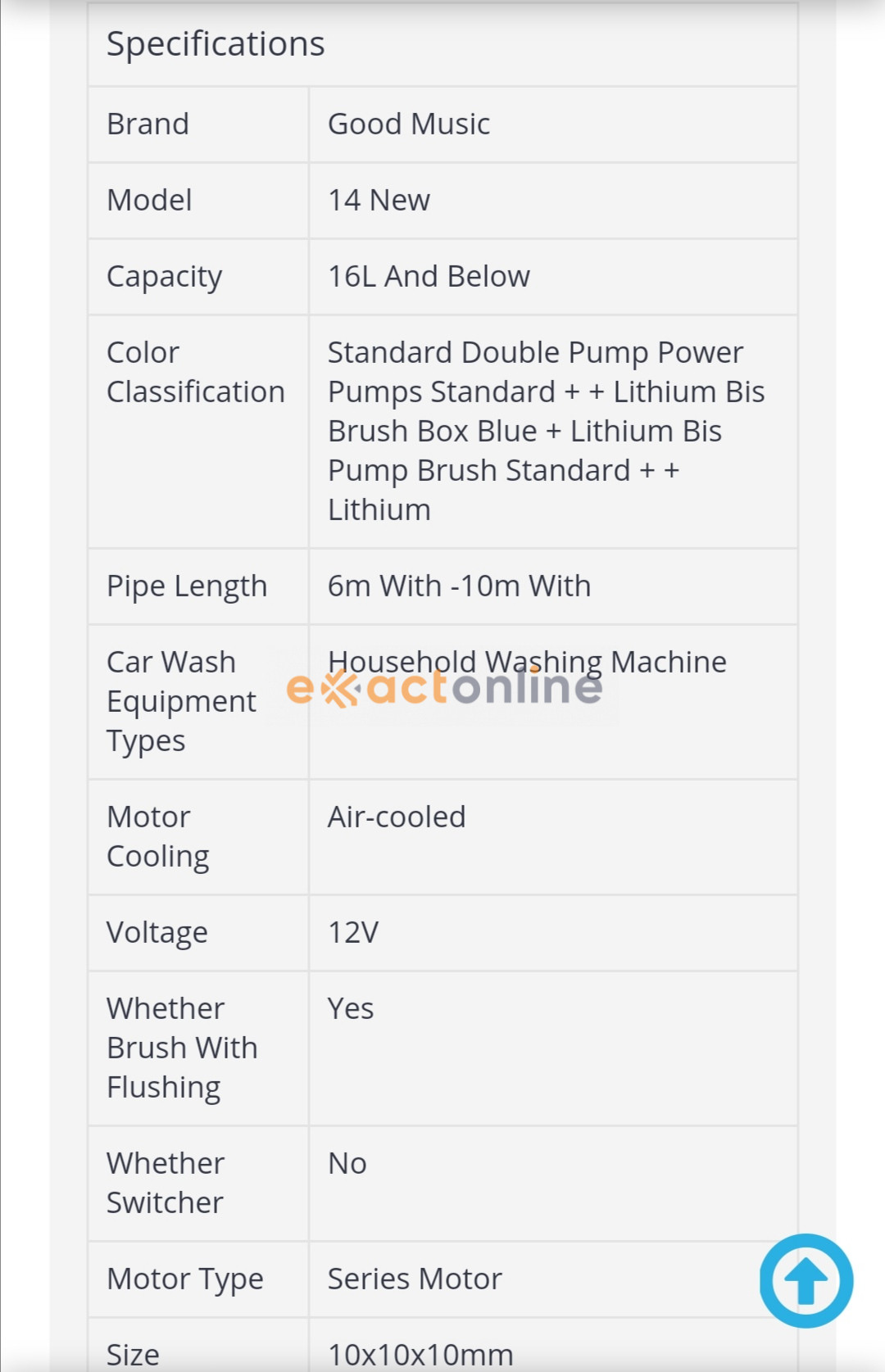885x1372 pixels.
Task: Click the Whether Switcher label
Action: (166, 1183)
